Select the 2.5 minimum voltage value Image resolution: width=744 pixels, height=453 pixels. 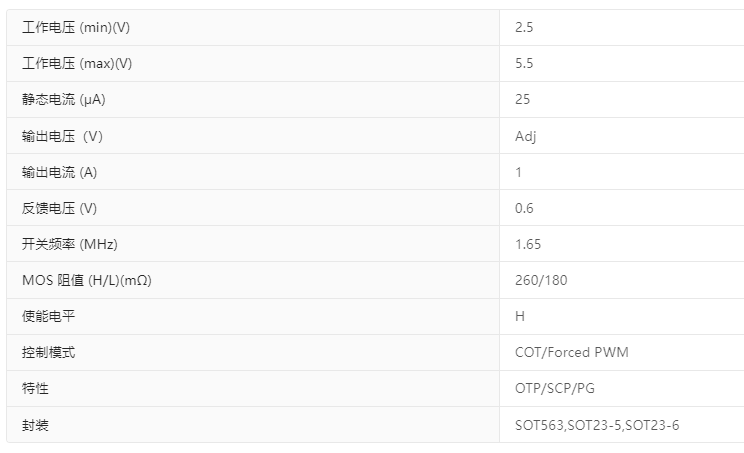tap(524, 27)
